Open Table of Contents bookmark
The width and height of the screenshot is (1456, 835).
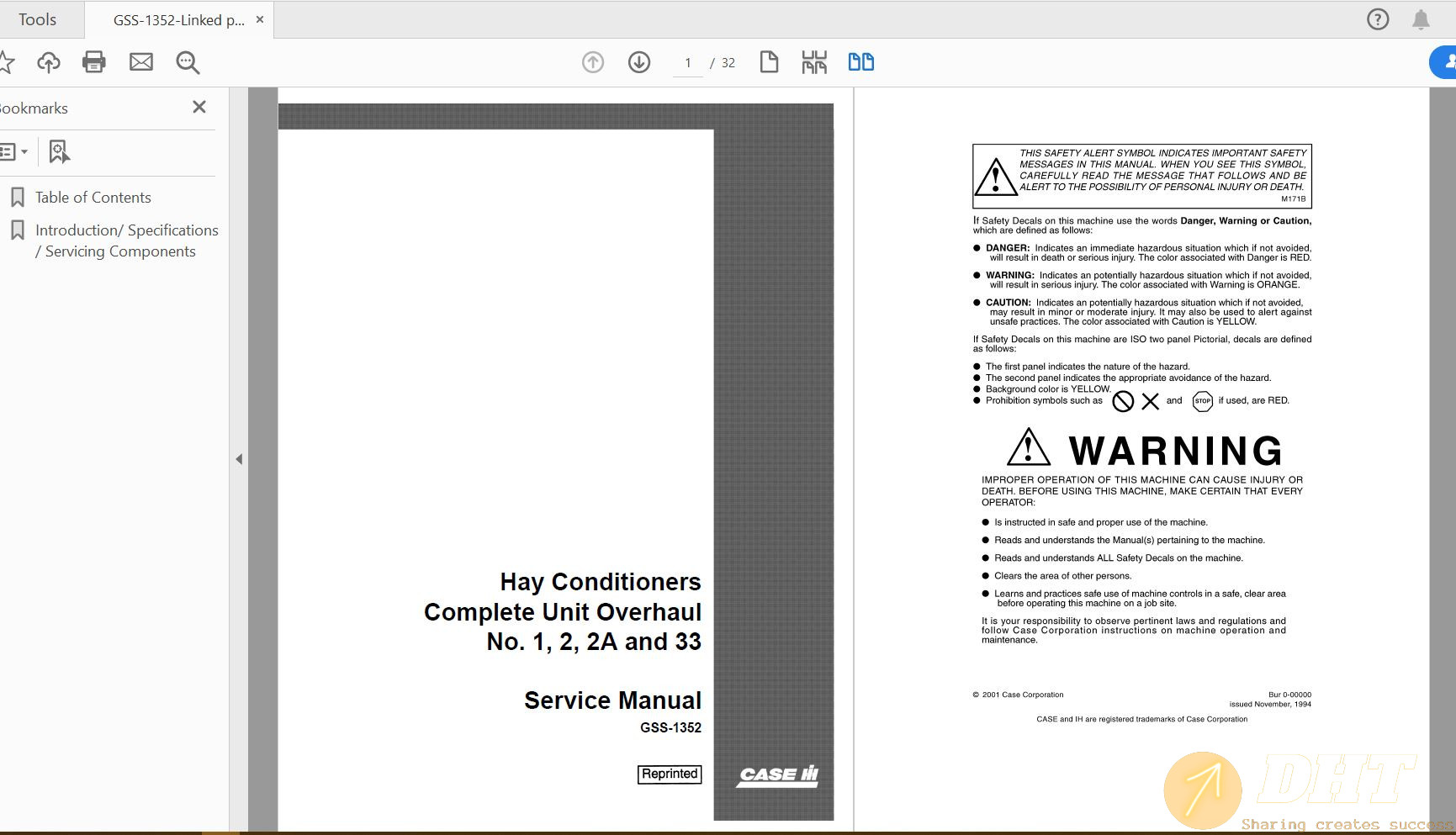point(93,198)
